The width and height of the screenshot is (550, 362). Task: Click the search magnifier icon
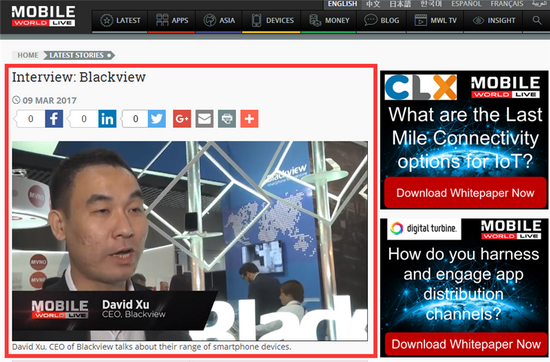pos(537,20)
